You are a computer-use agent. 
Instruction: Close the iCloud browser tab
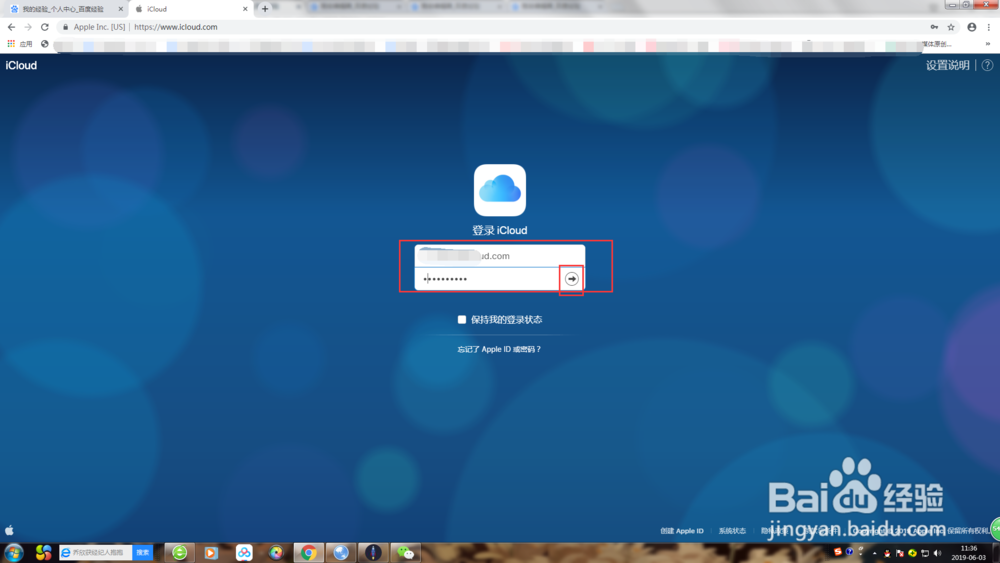click(x=245, y=9)
